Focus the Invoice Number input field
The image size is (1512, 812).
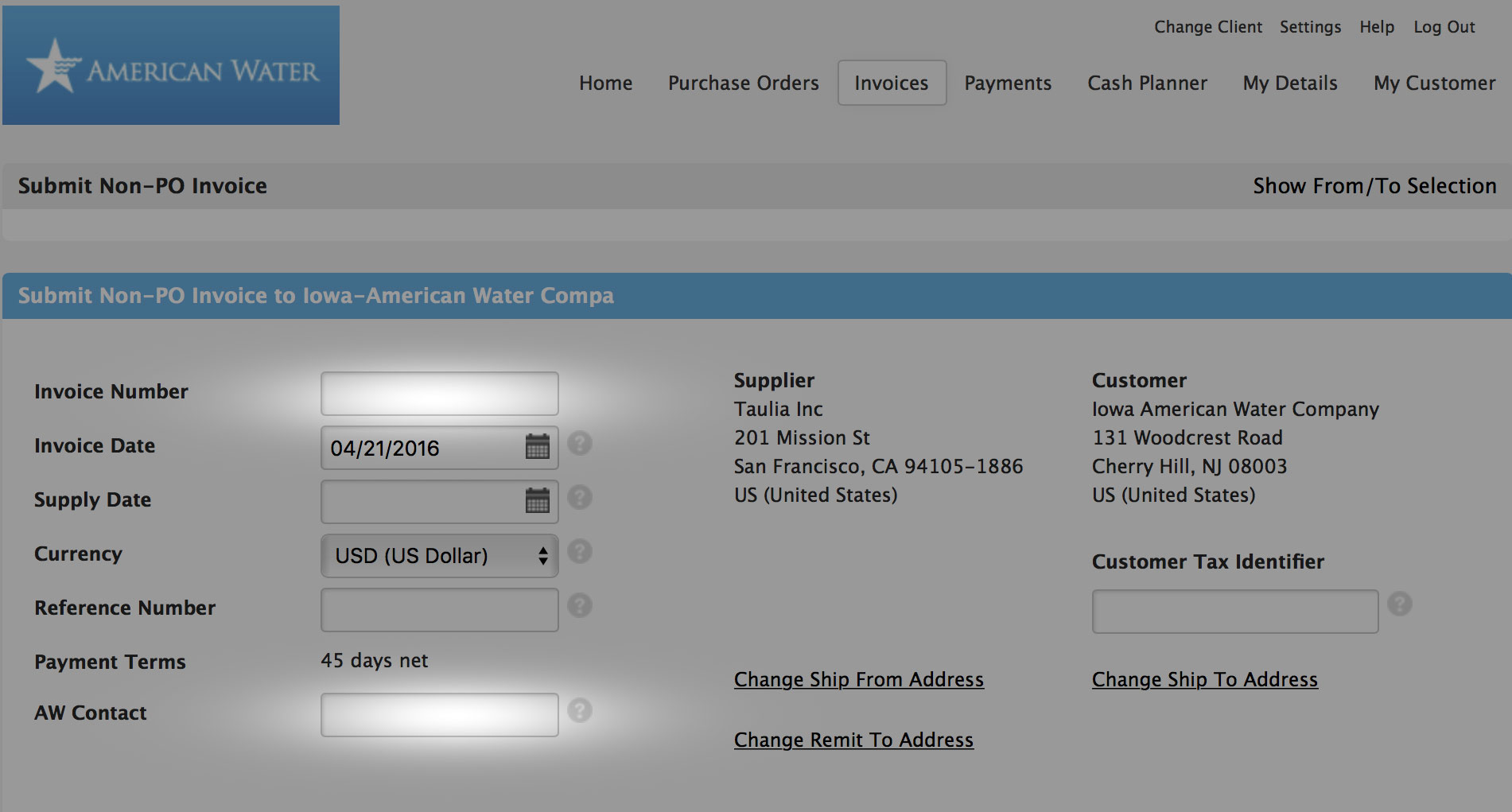tap(440, 394)
